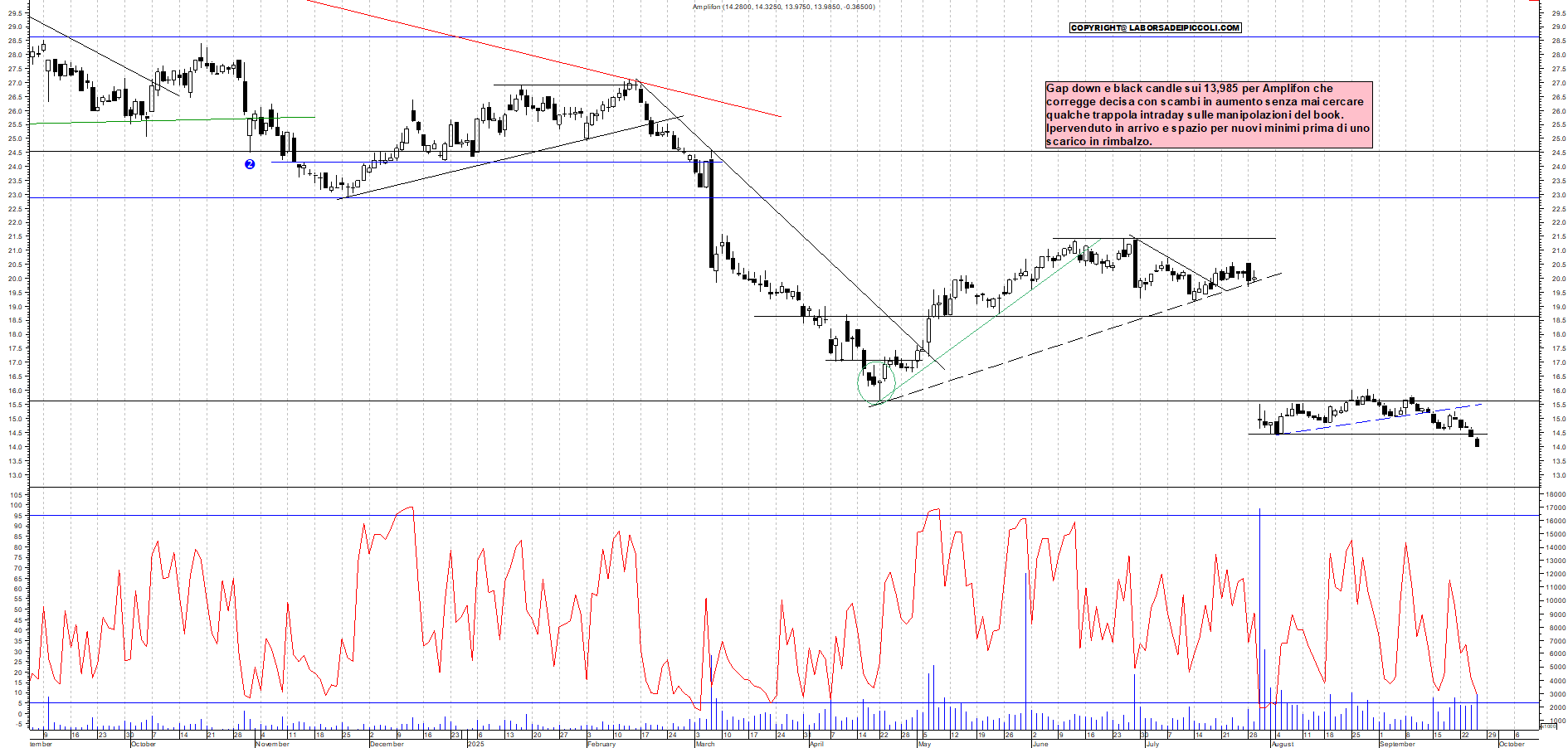Viewport: 1568px width, 748px height.
Task: Click the COPYRIGHT laborsadeipiccoli.com label
Action: tap(1155, 27)
